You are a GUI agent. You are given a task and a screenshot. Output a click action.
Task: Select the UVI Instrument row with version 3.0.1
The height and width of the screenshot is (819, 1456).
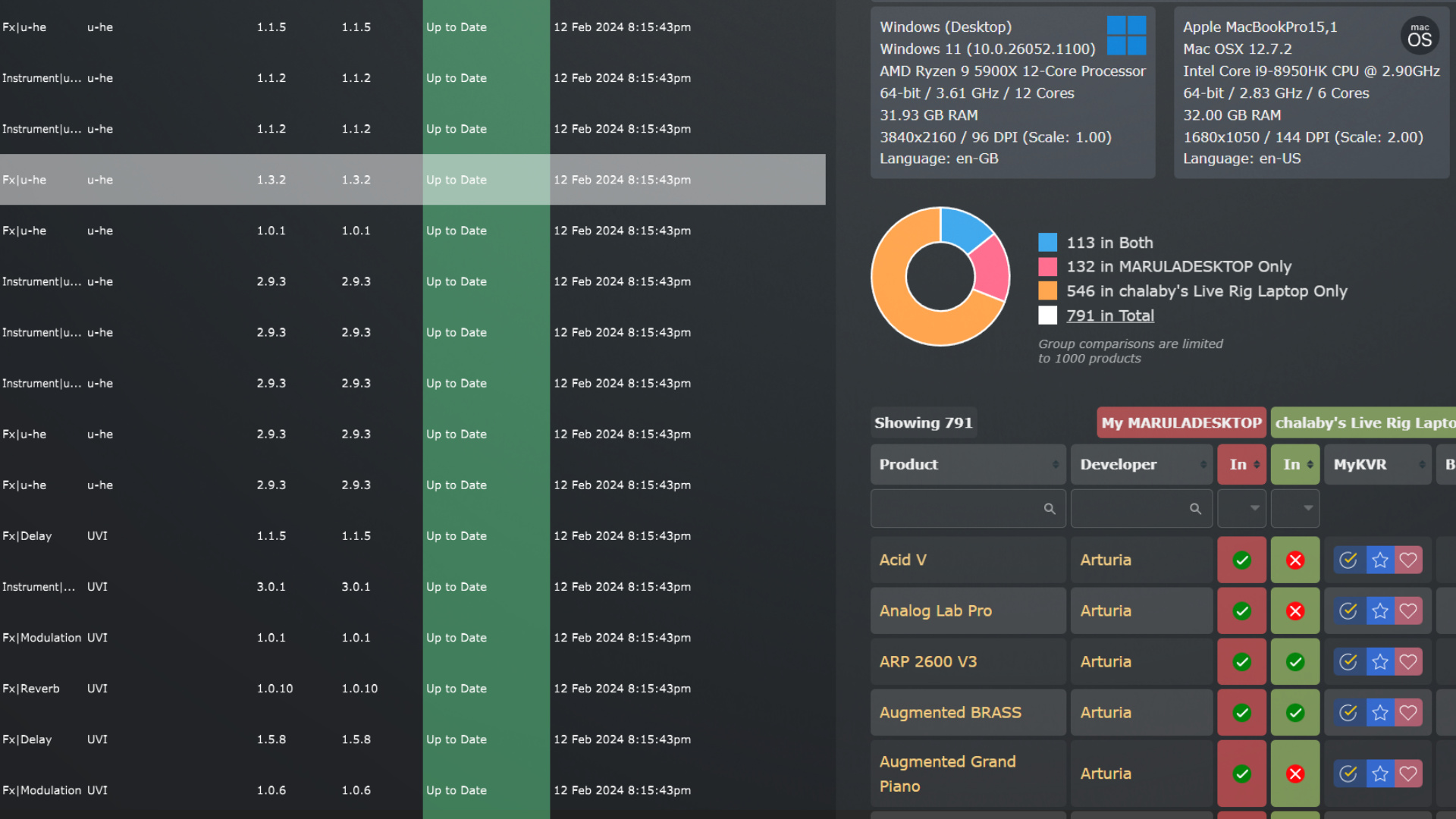click(413, 587)
